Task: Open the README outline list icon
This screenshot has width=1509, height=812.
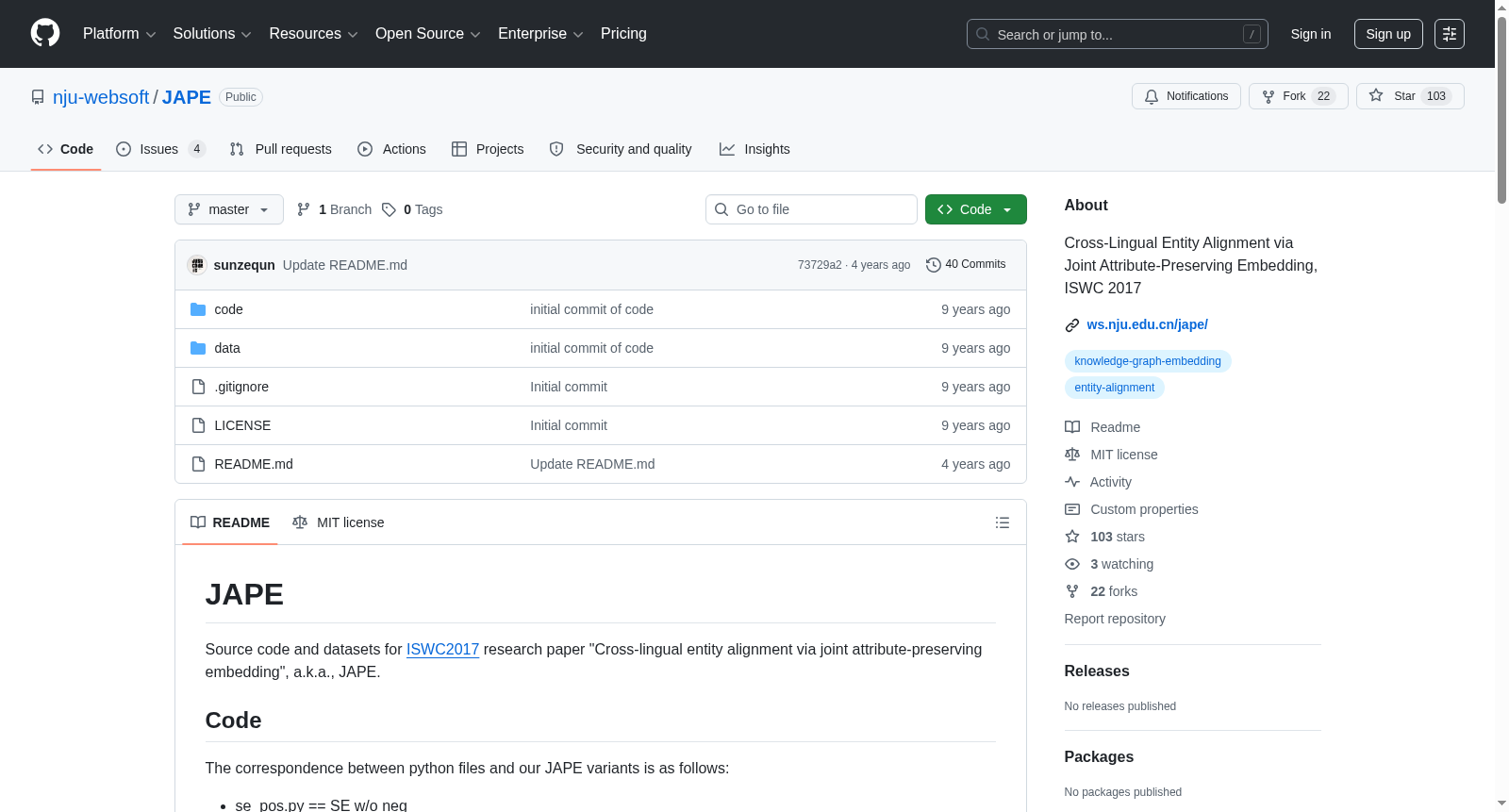Action: tap(1003, 522)
